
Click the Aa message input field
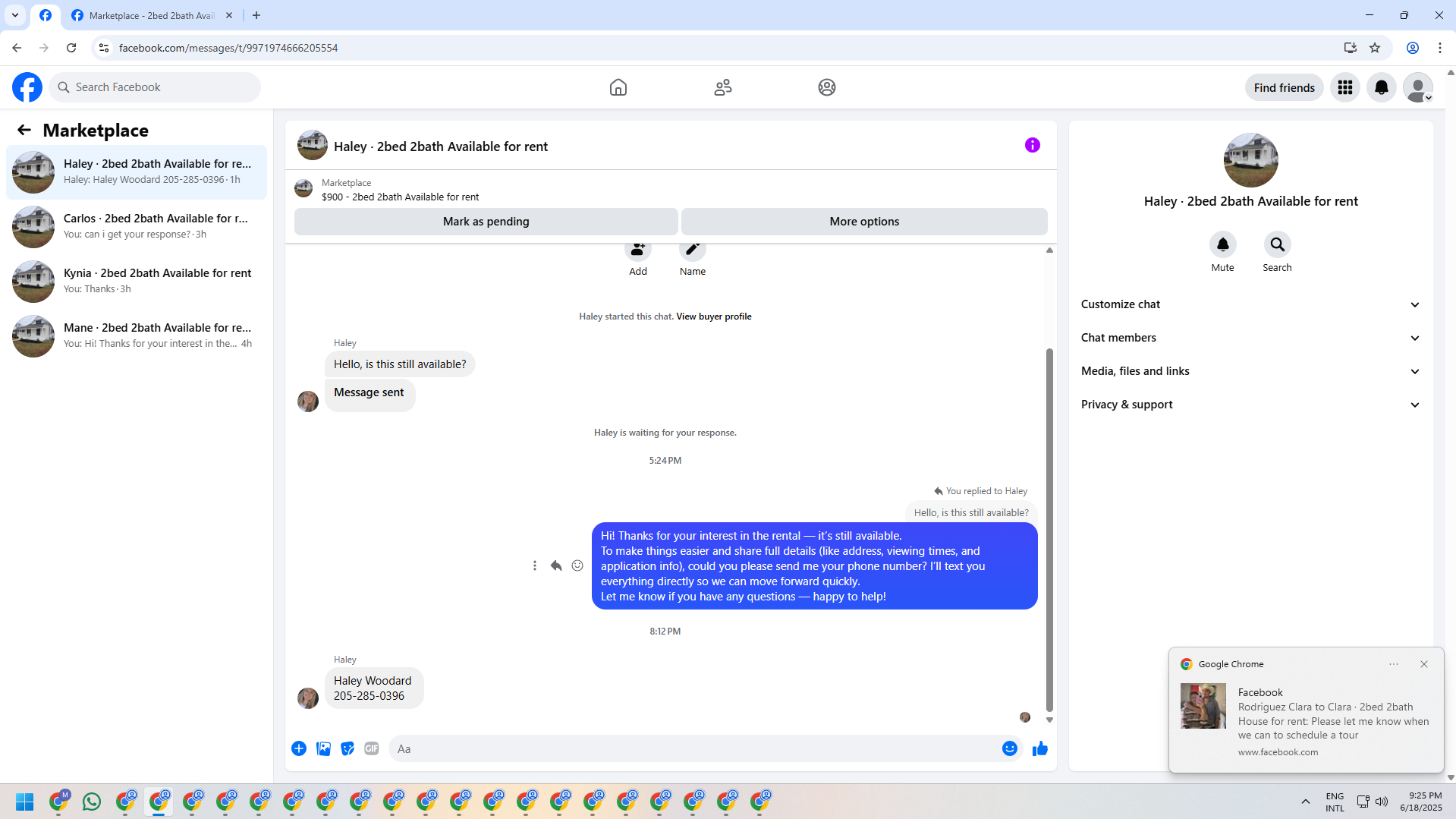click(x=693, y=748)
